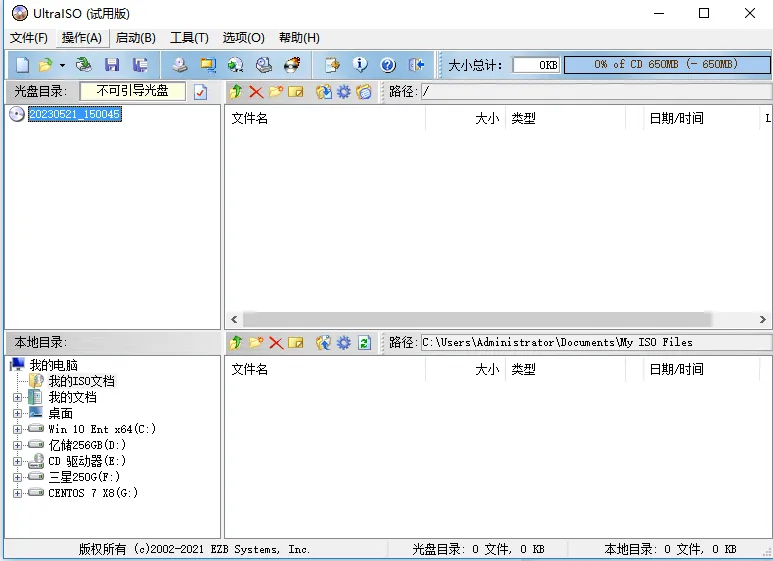Sort disc list by 日期/时间 column
Screen dimensions: 773x561
click(x=701, y=118)
